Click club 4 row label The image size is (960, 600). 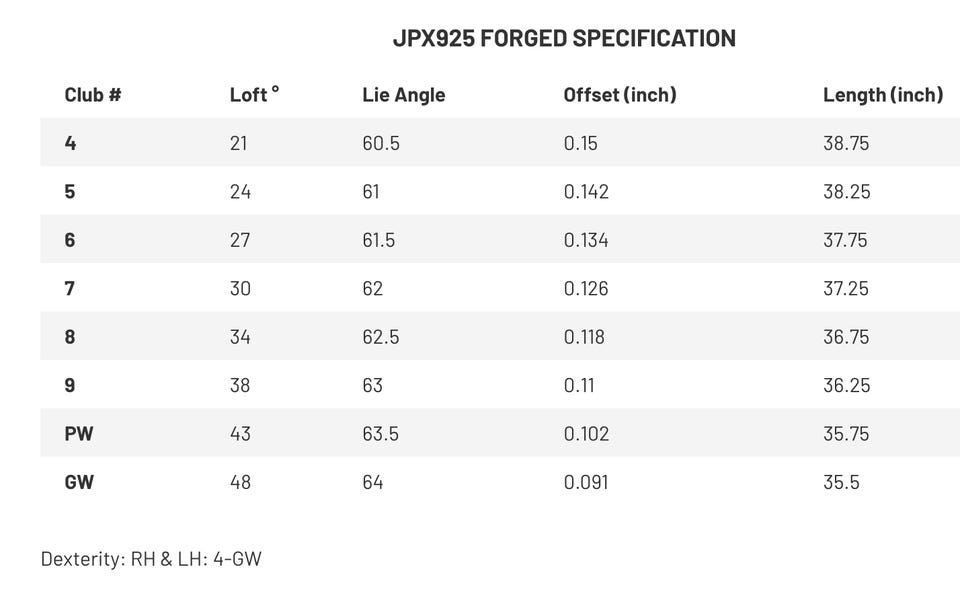tap(70, 143)
